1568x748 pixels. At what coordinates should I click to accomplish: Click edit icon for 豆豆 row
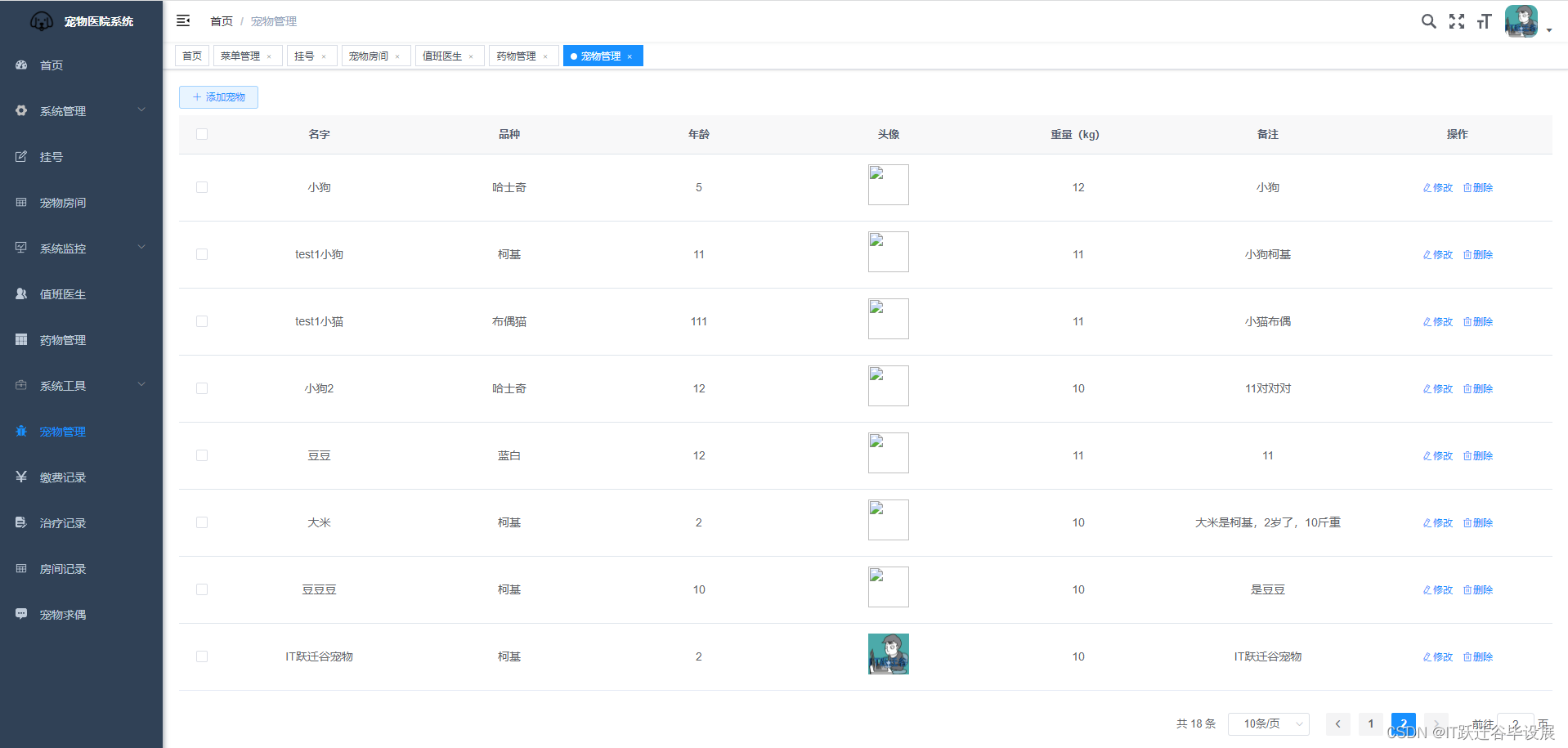click(x=1438, y=456)
